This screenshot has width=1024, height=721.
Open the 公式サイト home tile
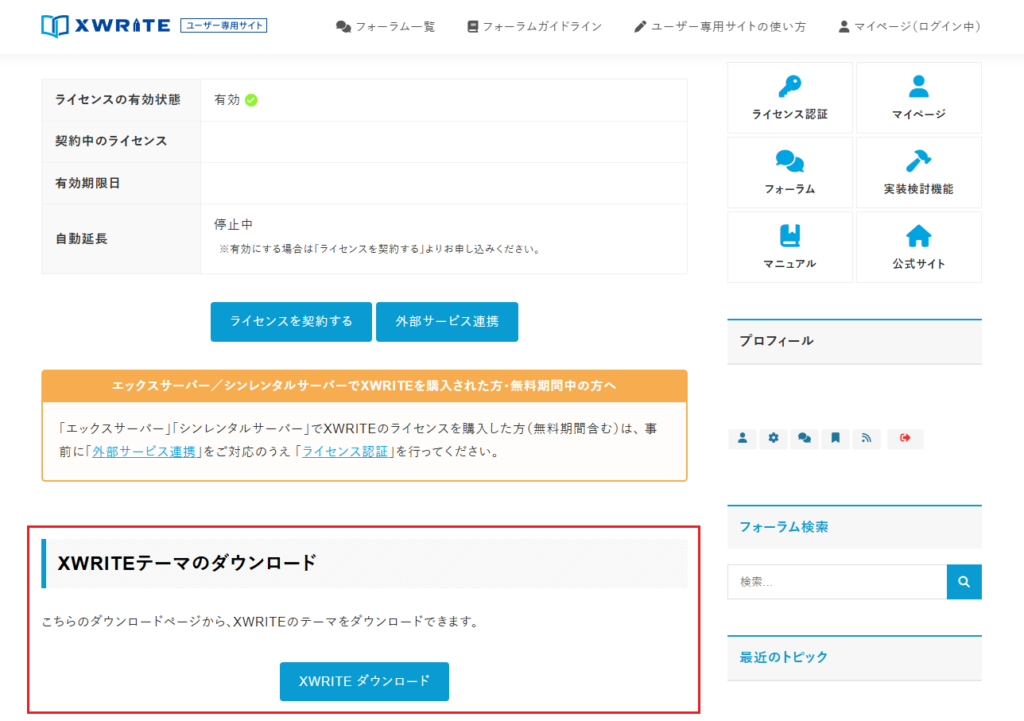click(918, 247)
